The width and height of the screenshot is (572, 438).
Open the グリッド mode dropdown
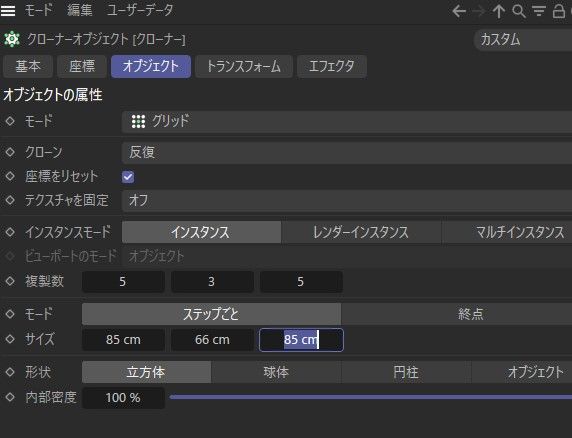coord(347,121)
